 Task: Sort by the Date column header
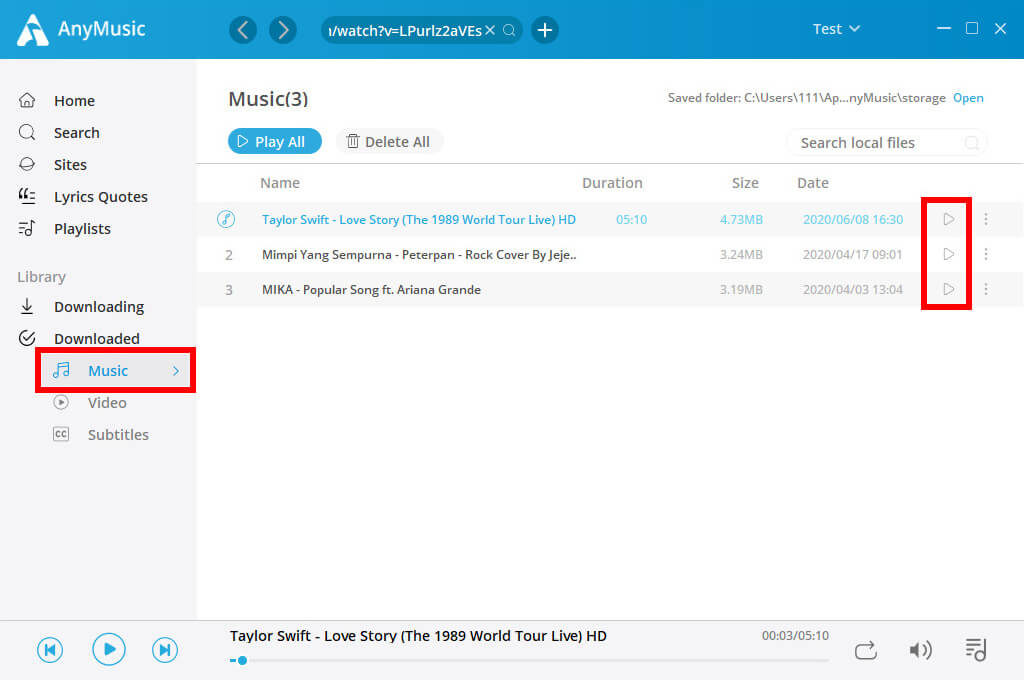(x=812, y=183)
